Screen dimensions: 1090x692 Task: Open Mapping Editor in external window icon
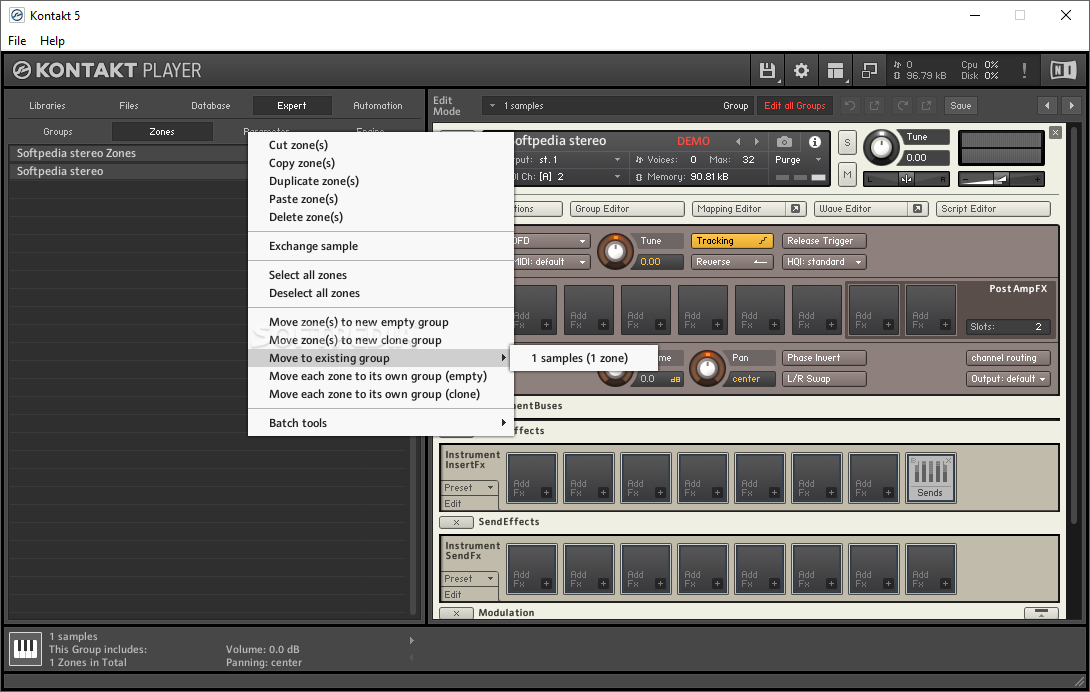point(795,209)
